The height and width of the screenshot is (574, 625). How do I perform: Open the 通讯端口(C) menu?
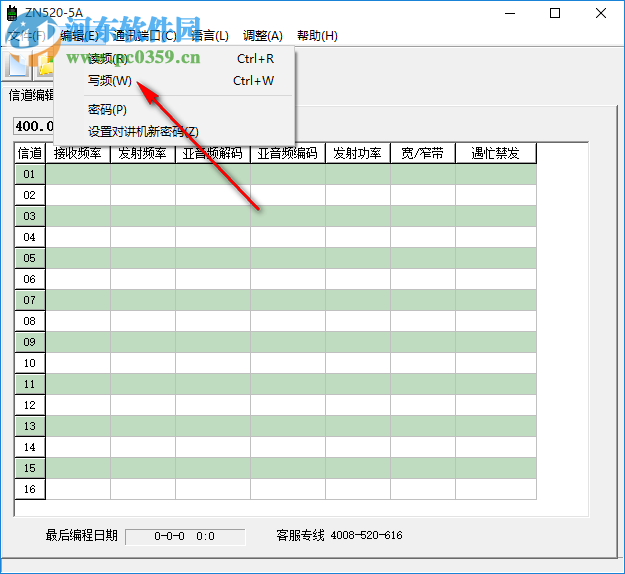[145, 36]
